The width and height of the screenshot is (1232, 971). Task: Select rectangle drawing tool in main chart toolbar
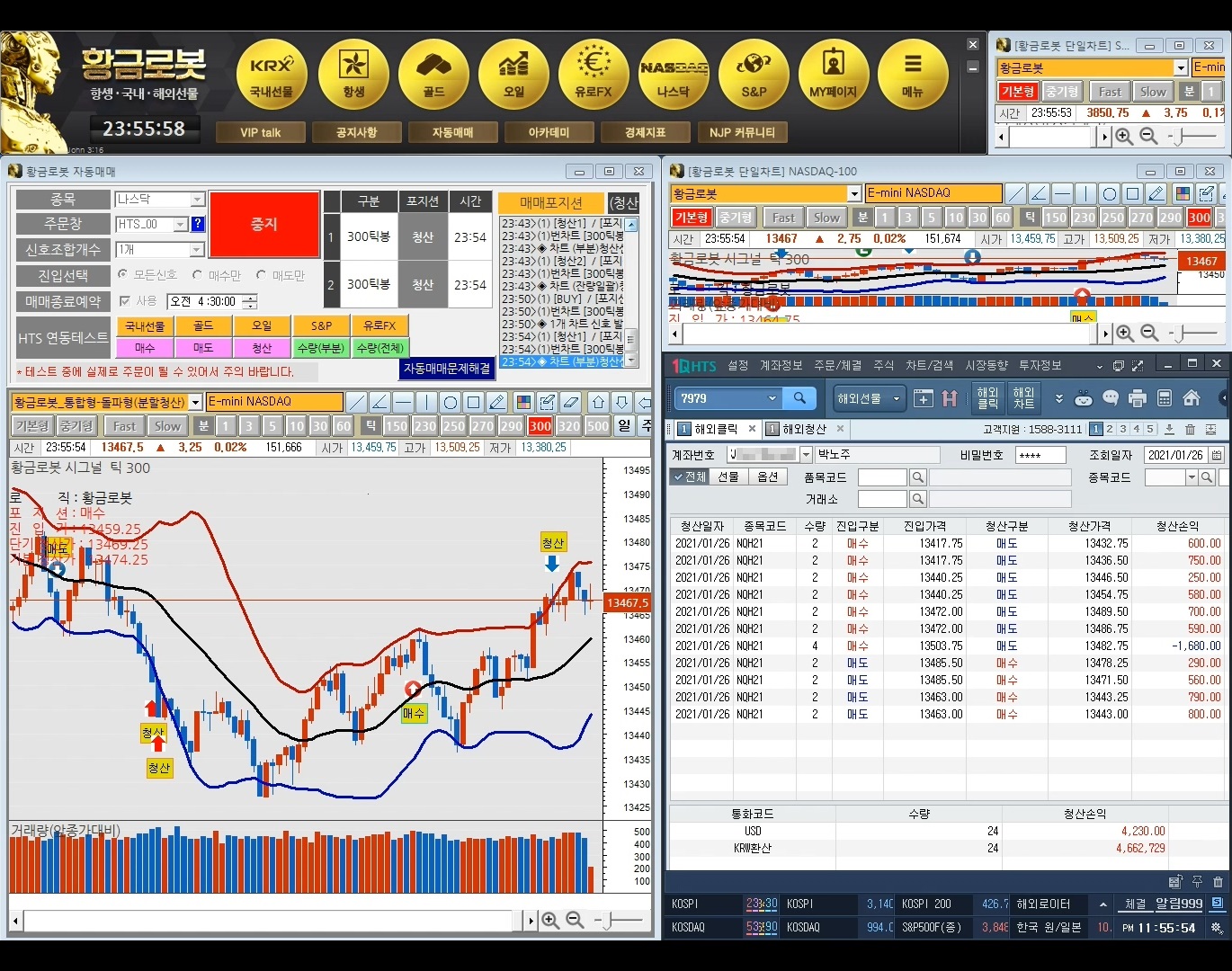click(473, 402)
